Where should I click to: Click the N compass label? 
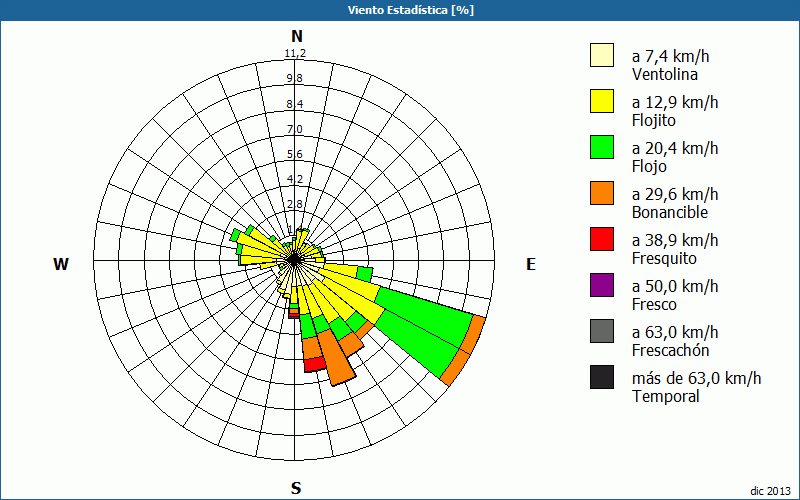point(296,36)
